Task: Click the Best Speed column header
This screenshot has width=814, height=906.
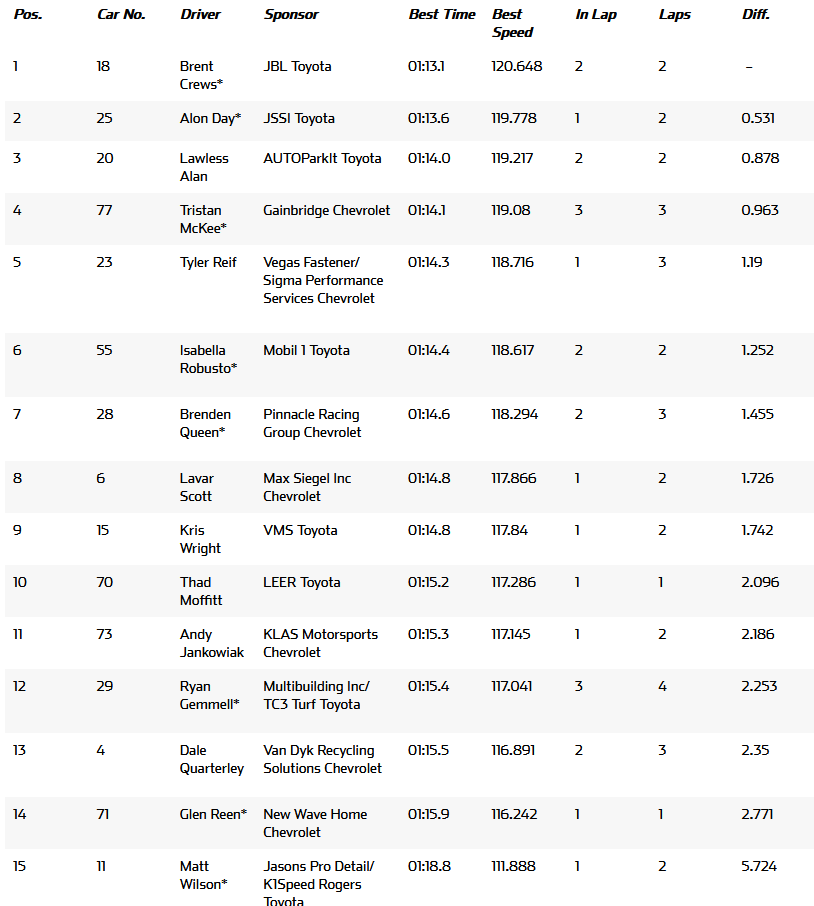Action: pos(512,23)
